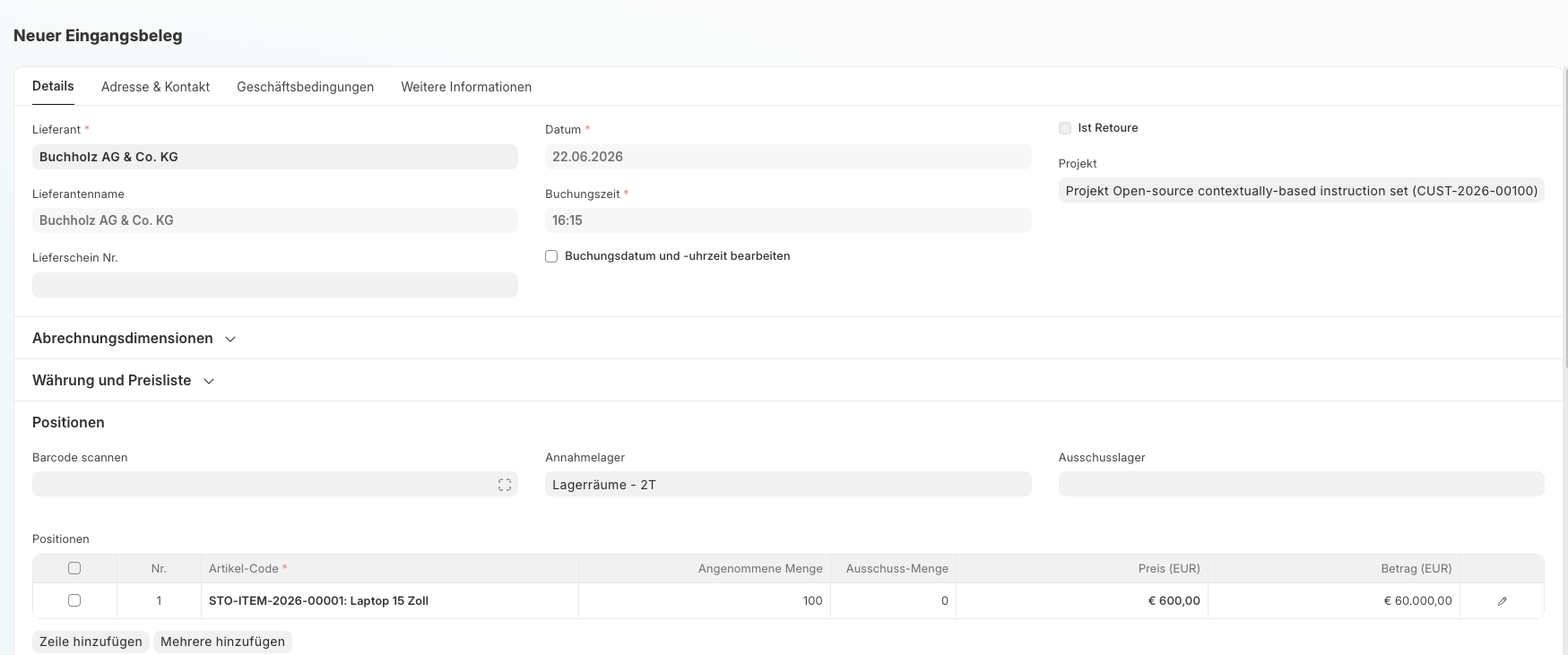Click the Ausschuss-Menge column header
Screen dimensions: 1568x655
coord(893,569)
